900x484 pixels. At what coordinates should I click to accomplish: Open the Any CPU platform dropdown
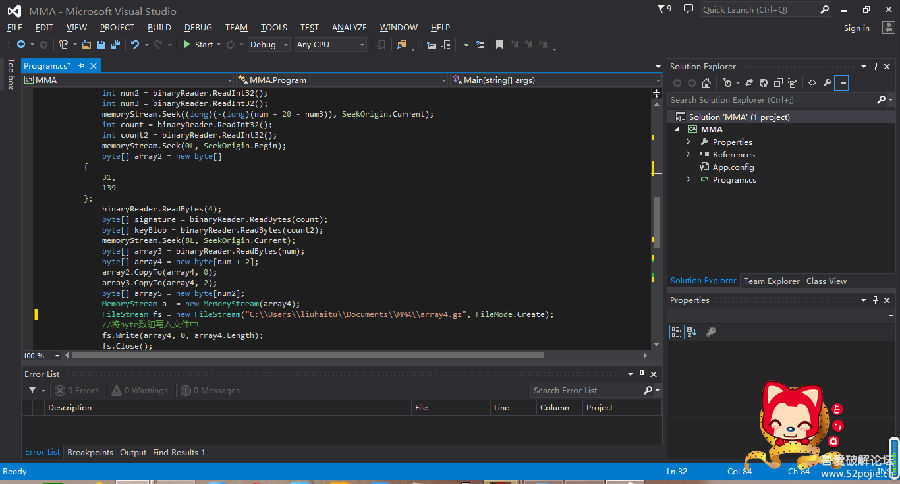click(330, 45)
